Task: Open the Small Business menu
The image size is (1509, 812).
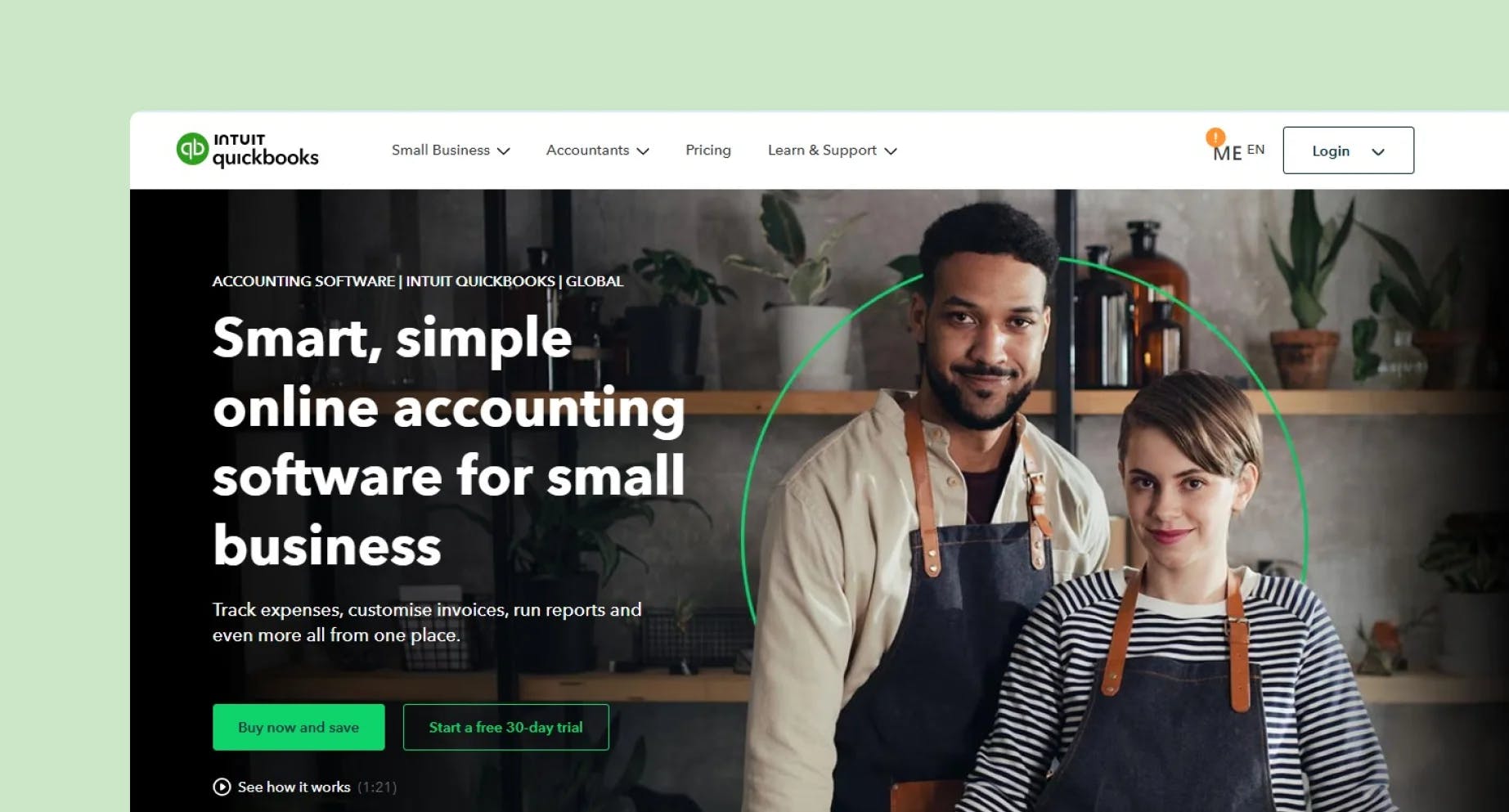Action: (451, 150)
